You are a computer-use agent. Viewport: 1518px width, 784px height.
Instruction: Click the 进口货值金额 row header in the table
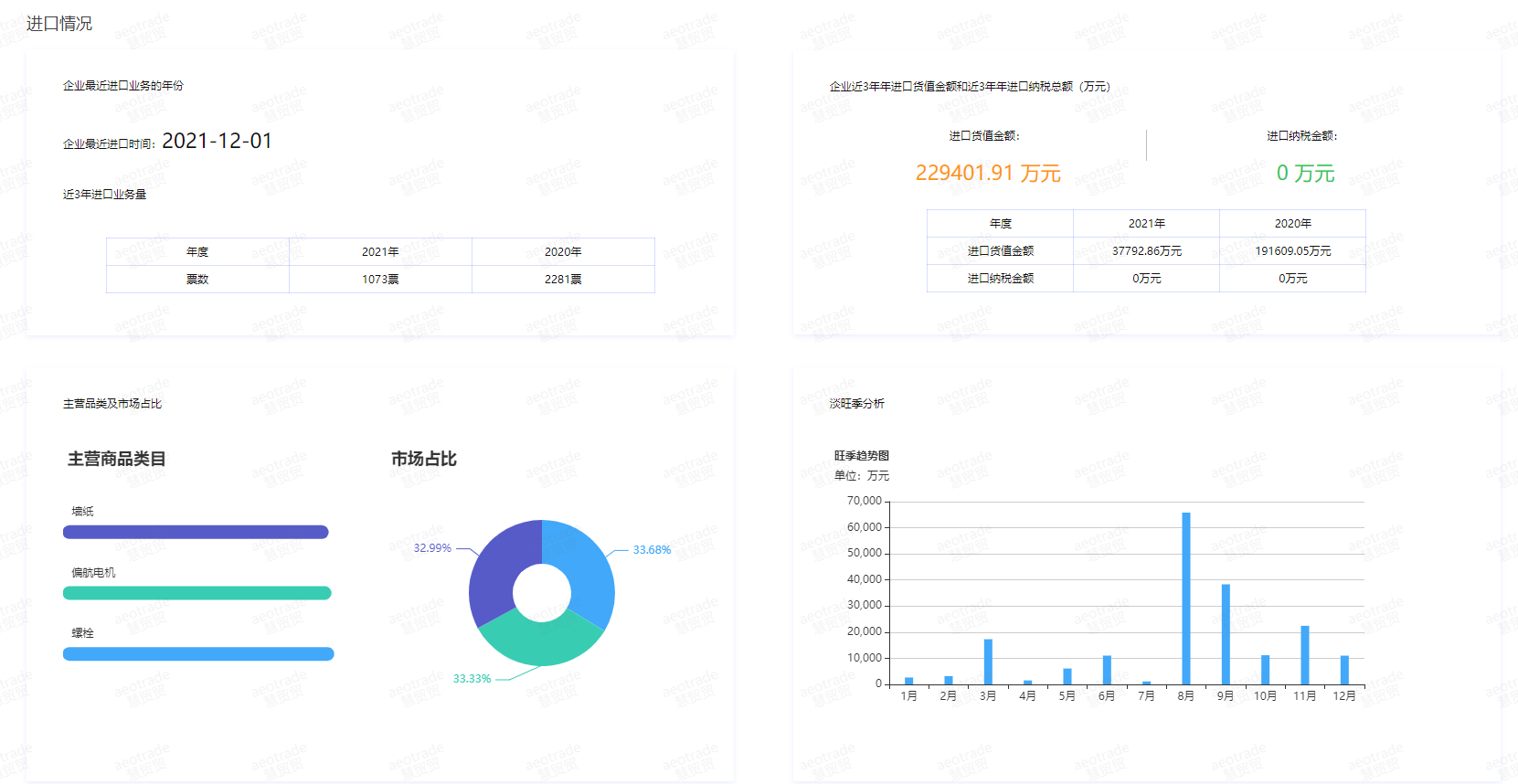coord(1001,251)
